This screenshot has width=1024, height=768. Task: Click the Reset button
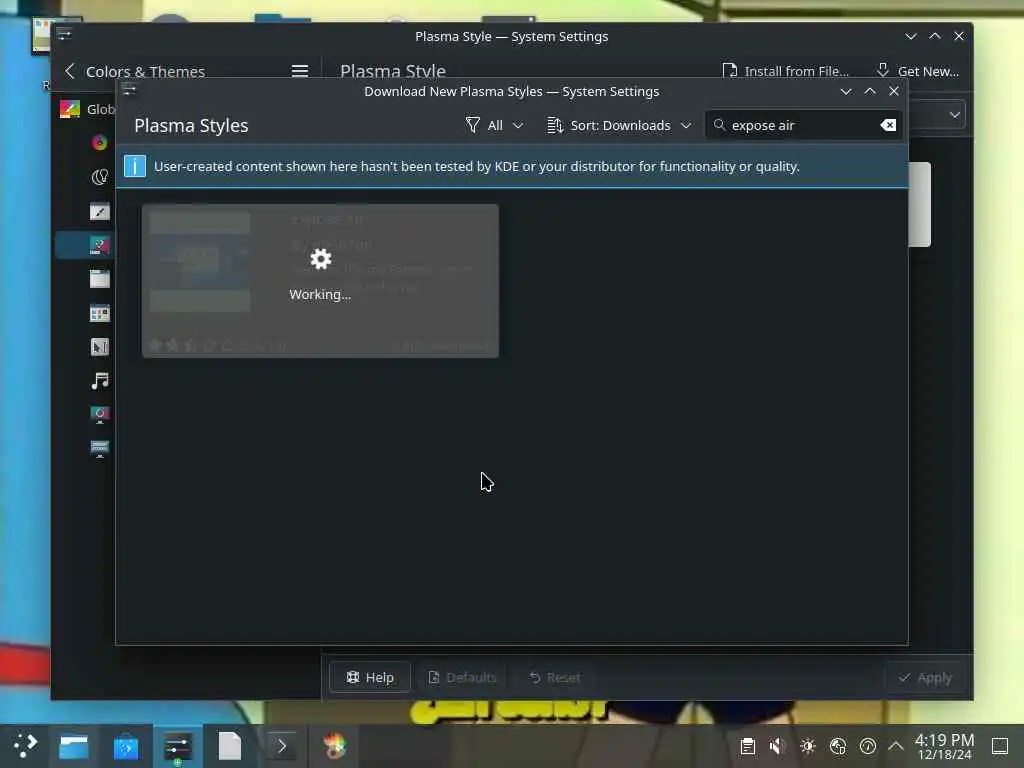pos(554,677)
